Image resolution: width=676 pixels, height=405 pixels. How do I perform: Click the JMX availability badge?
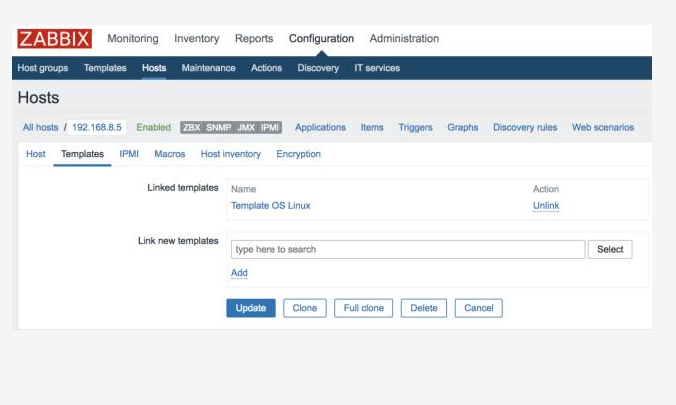tap(246, 127)
